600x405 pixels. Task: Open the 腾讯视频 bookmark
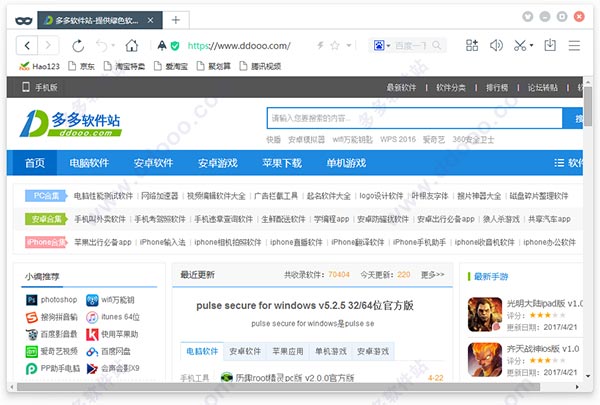pyautogui.click(x=260, y=67)
